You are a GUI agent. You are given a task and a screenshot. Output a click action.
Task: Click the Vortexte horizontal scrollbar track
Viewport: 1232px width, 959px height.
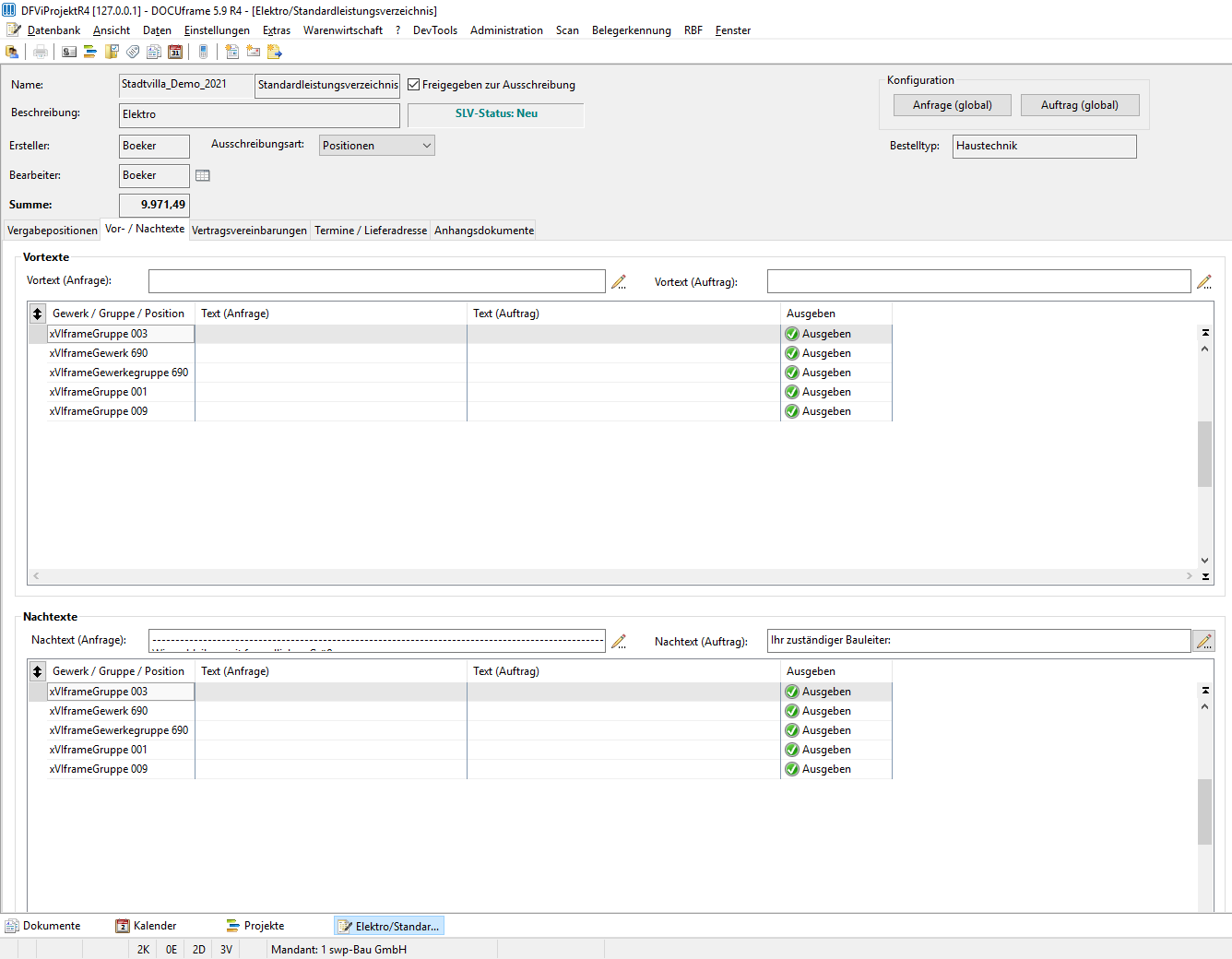(x=613, y=575)
